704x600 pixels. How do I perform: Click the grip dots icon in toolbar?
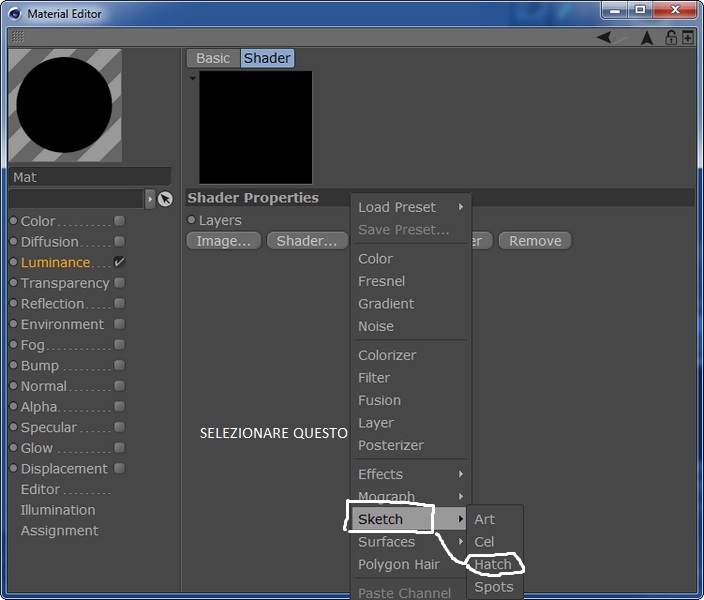18,36
